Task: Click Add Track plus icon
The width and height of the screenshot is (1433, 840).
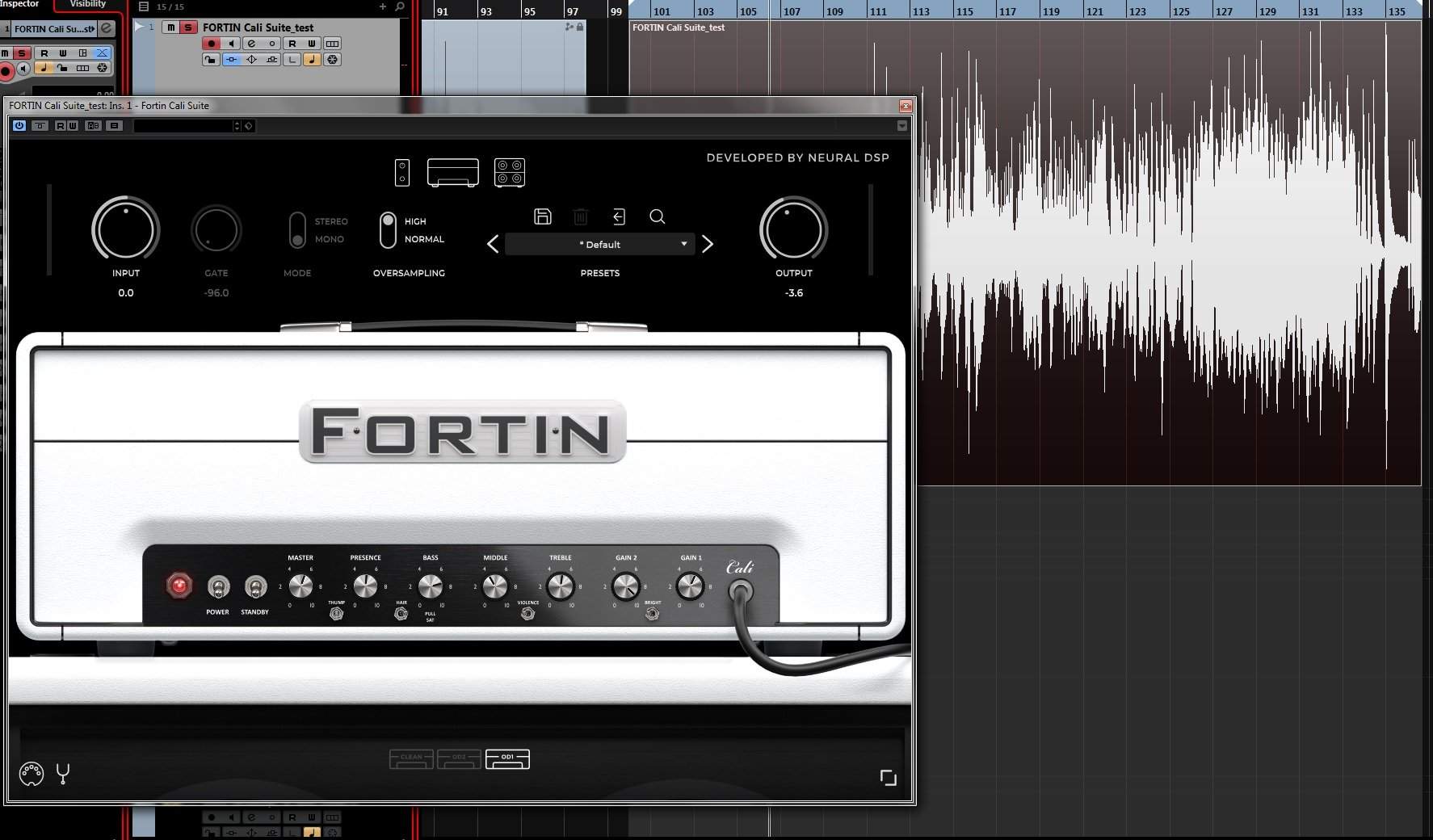Action: (383, 6)
